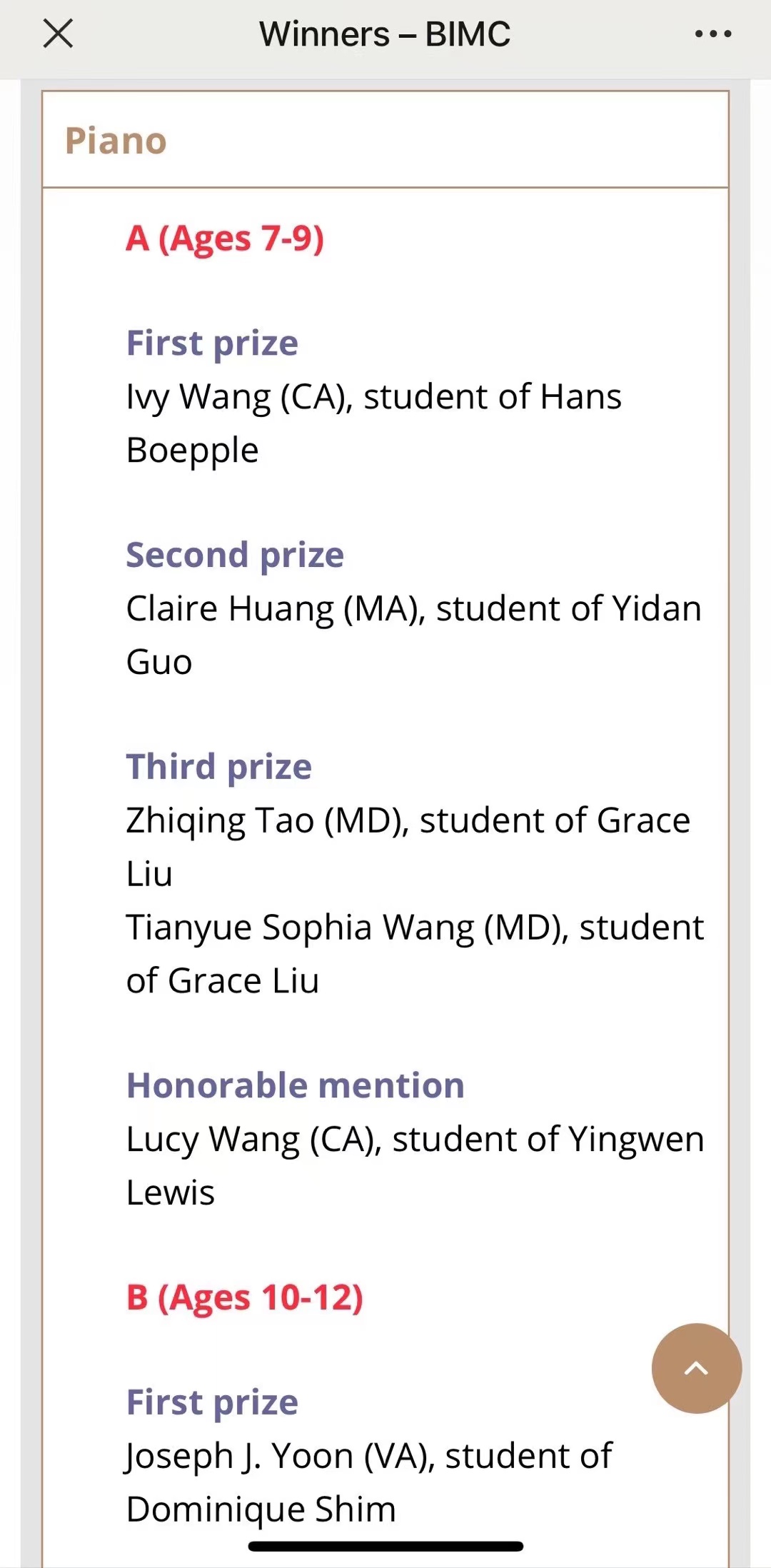
Task: Tap First prize heading under Ages 7-9
Action: click(212, 343)
